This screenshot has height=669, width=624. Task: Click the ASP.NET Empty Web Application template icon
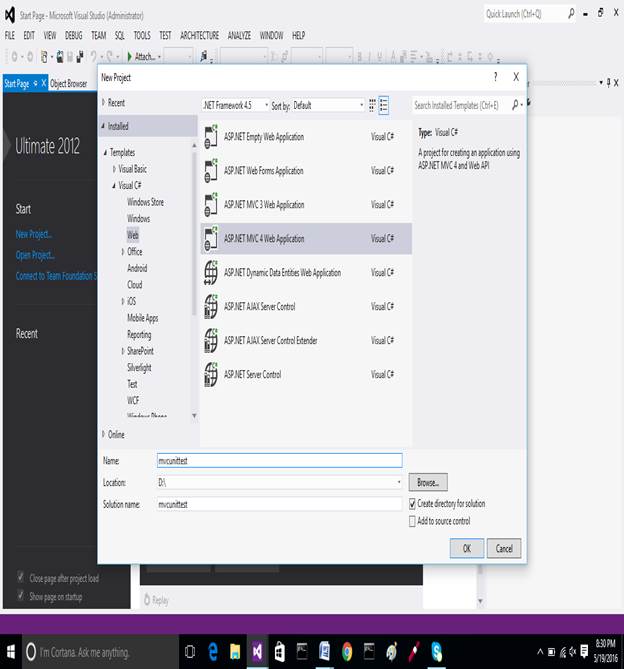tap(211, 137)
